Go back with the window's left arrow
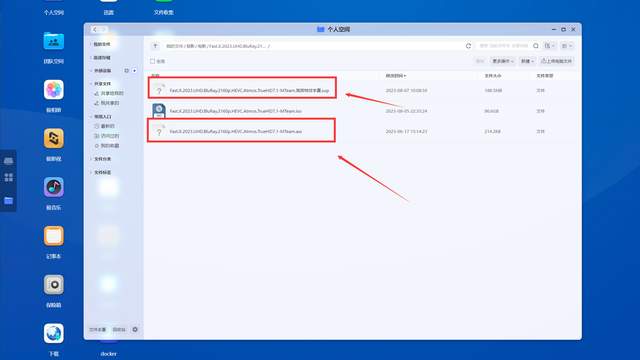 coord(95,29)
